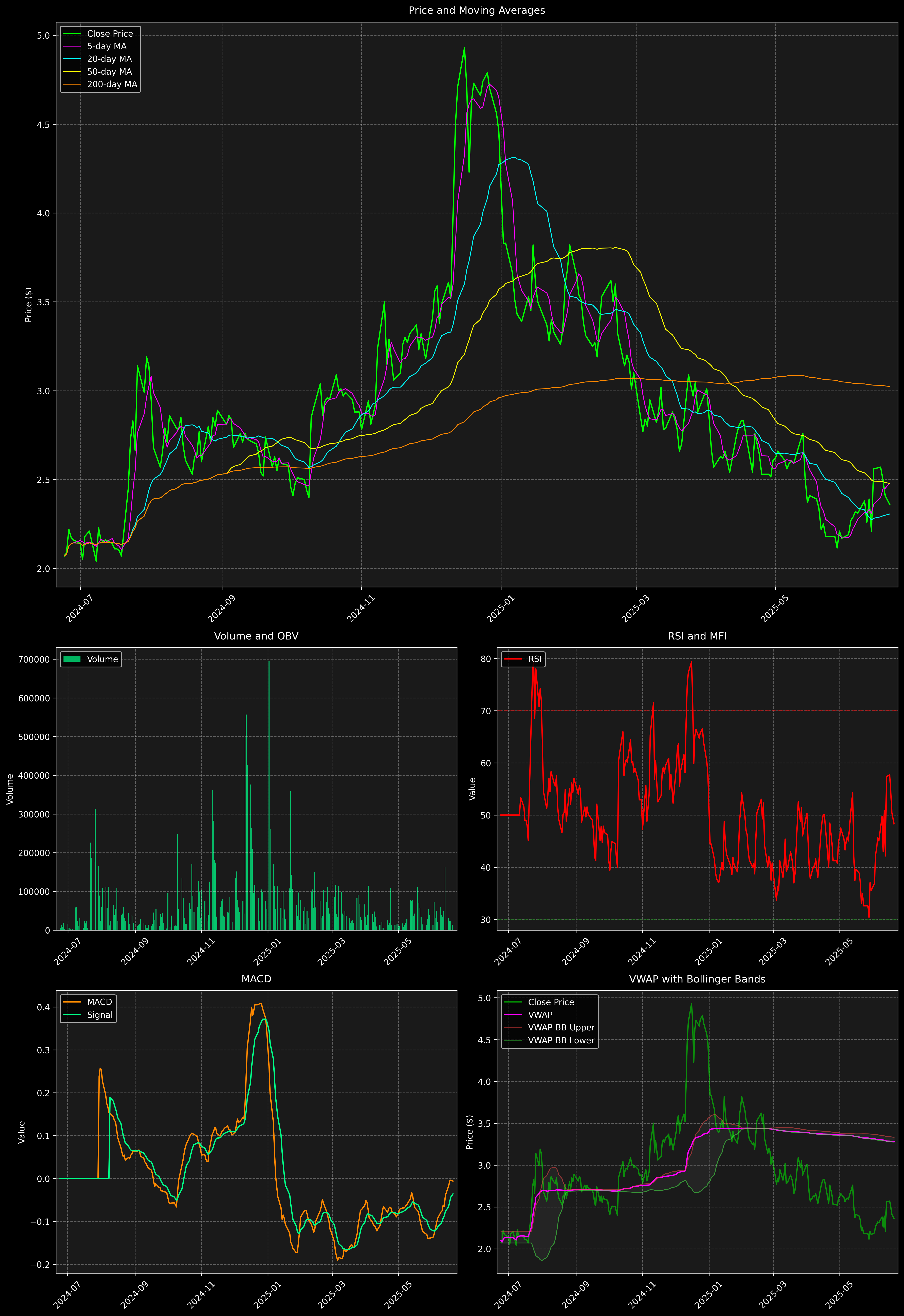Click the 70 tick on the RSI axis
Viewport: 904px width, 1316px height.
pyautogui.click(x=486, y=711)
